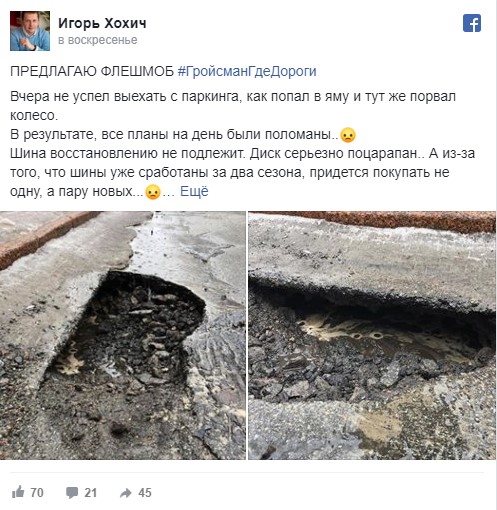
Task: Click the sad emoji after "поломаны.."
Action: point(348,135)
